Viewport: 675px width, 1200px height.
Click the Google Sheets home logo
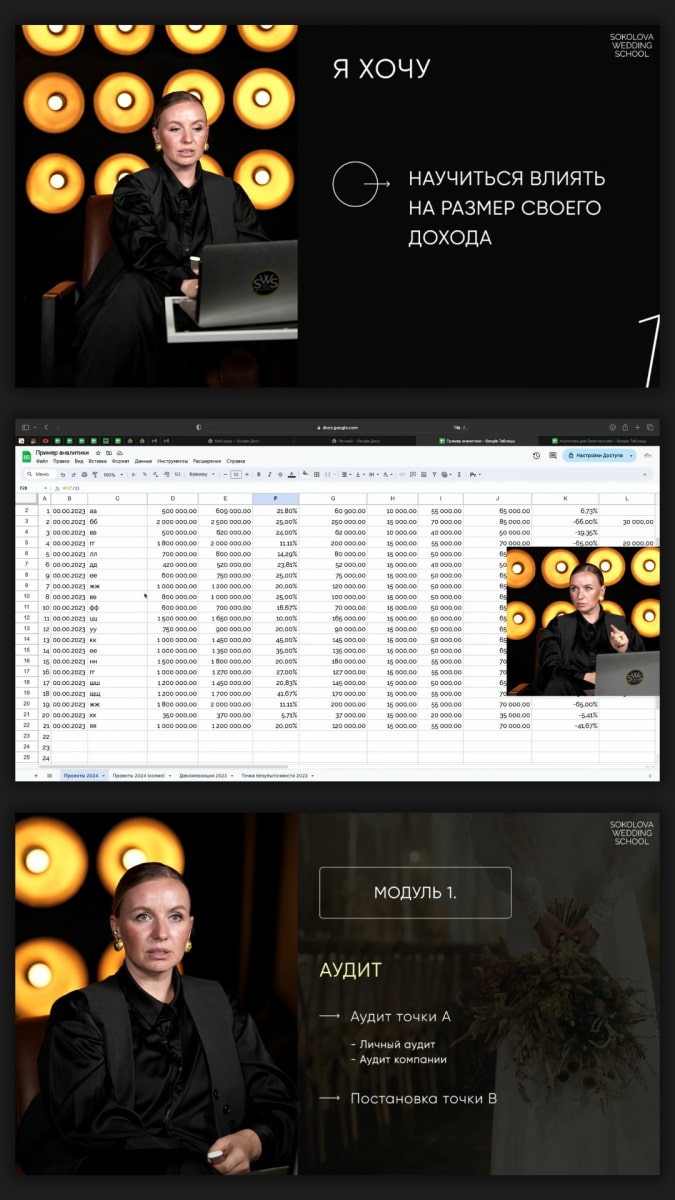pos(27,456)
